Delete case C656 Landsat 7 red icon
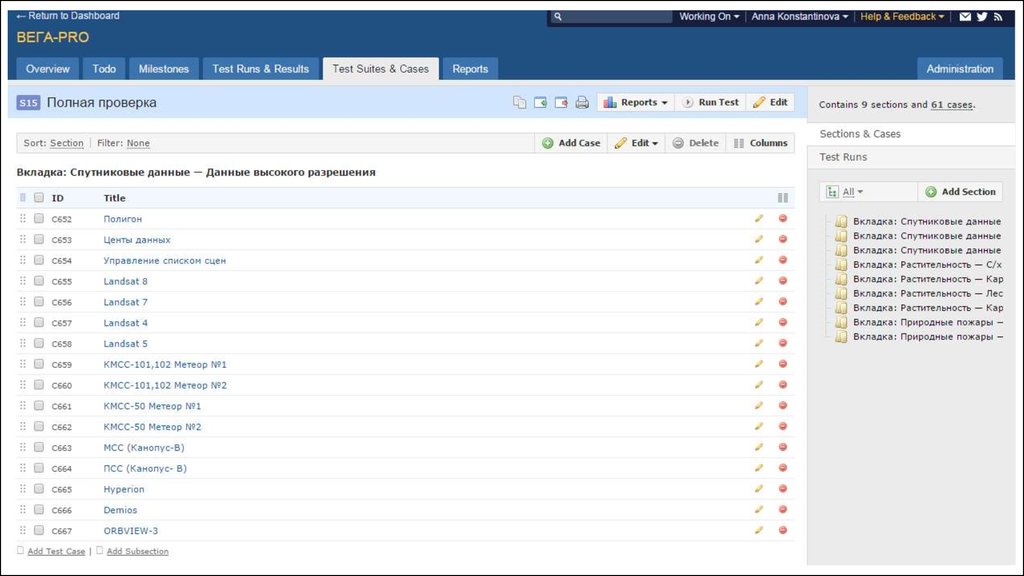Image resolution: width=1024 pixels, height=576 pixels. [x=782, y=302]
